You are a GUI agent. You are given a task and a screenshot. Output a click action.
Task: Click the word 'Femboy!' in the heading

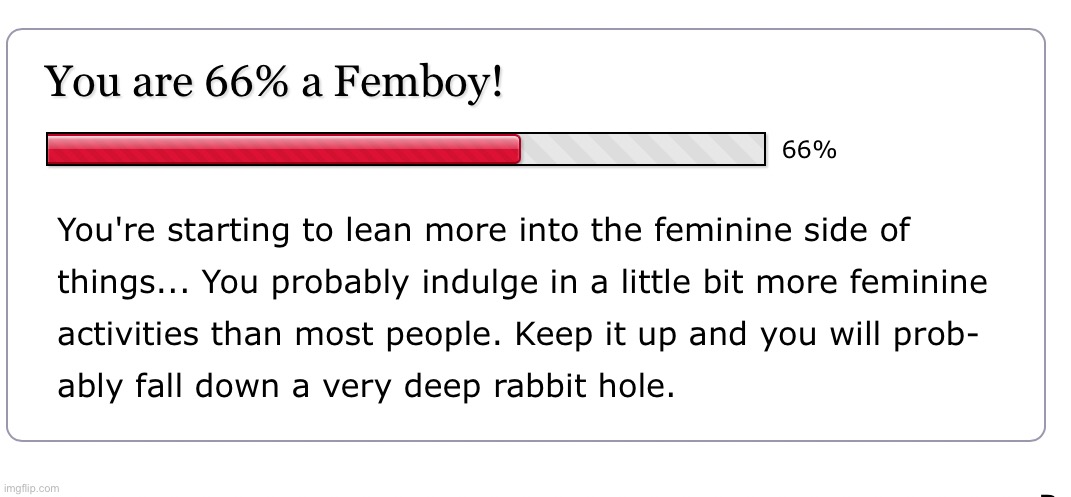coord(418,82)
